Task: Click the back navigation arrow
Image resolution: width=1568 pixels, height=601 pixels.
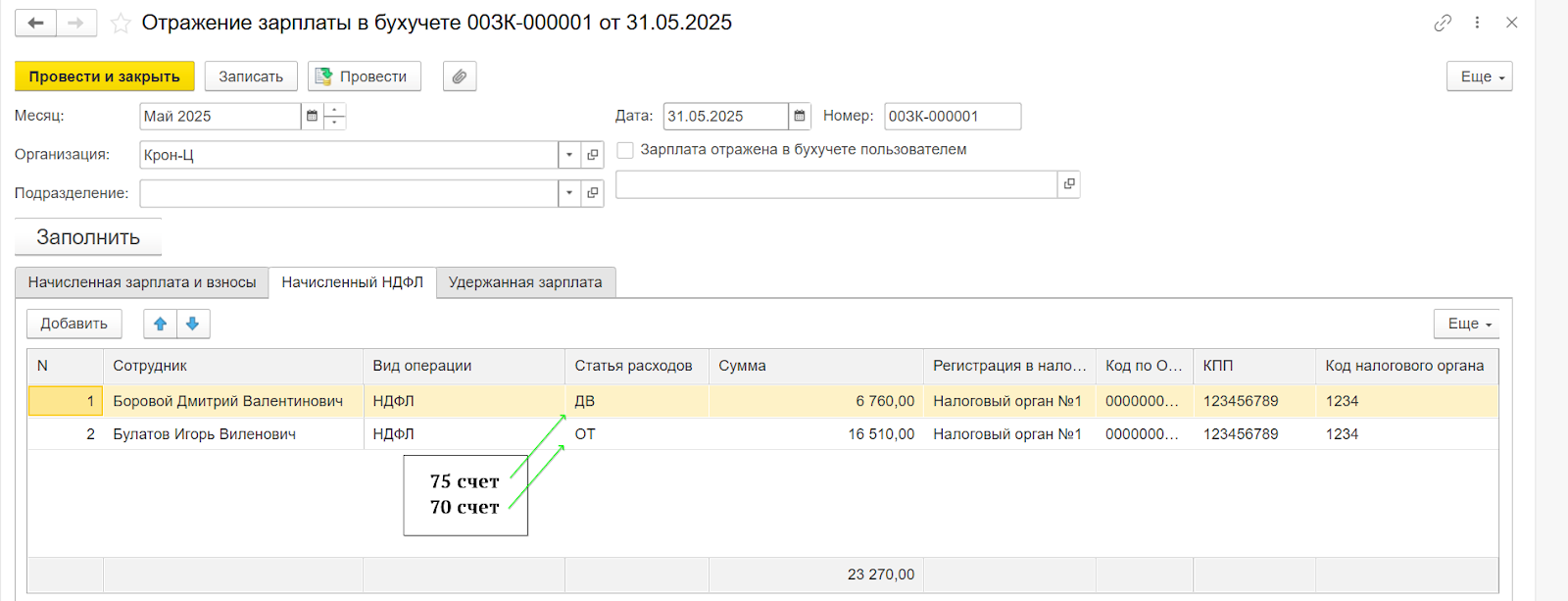Action: 36,23
